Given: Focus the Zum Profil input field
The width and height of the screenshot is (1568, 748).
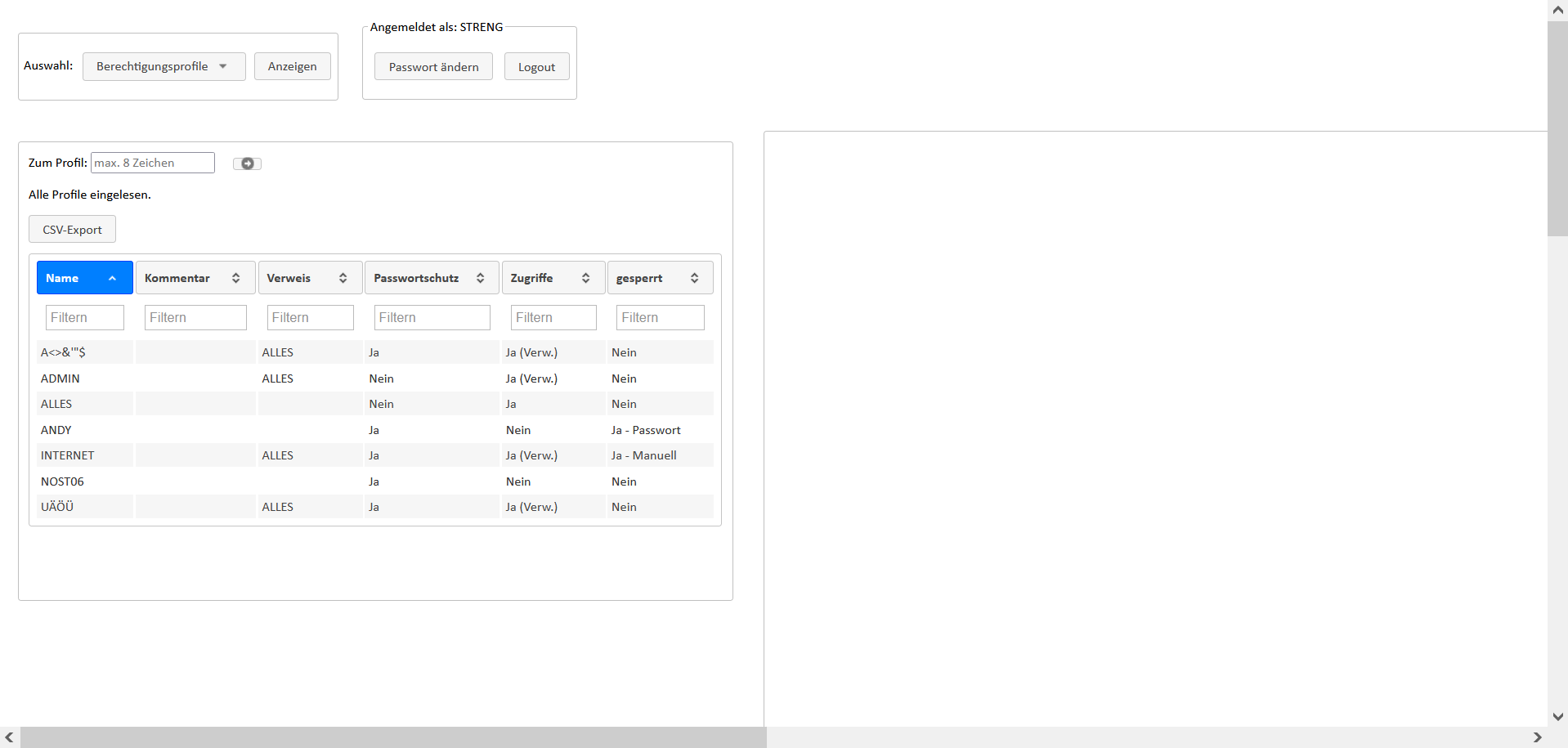Looking at the screenshot, I should click(x=153, y=163).
